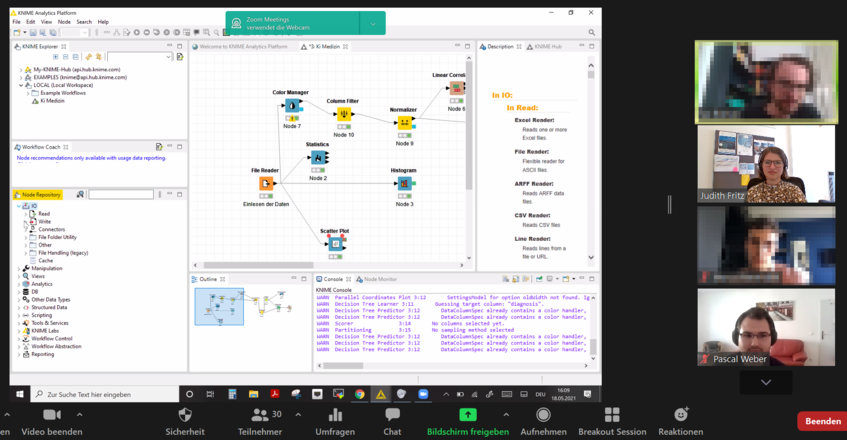
Task: Open Chrome from Windows taskbar
Action: click(359, 395)
